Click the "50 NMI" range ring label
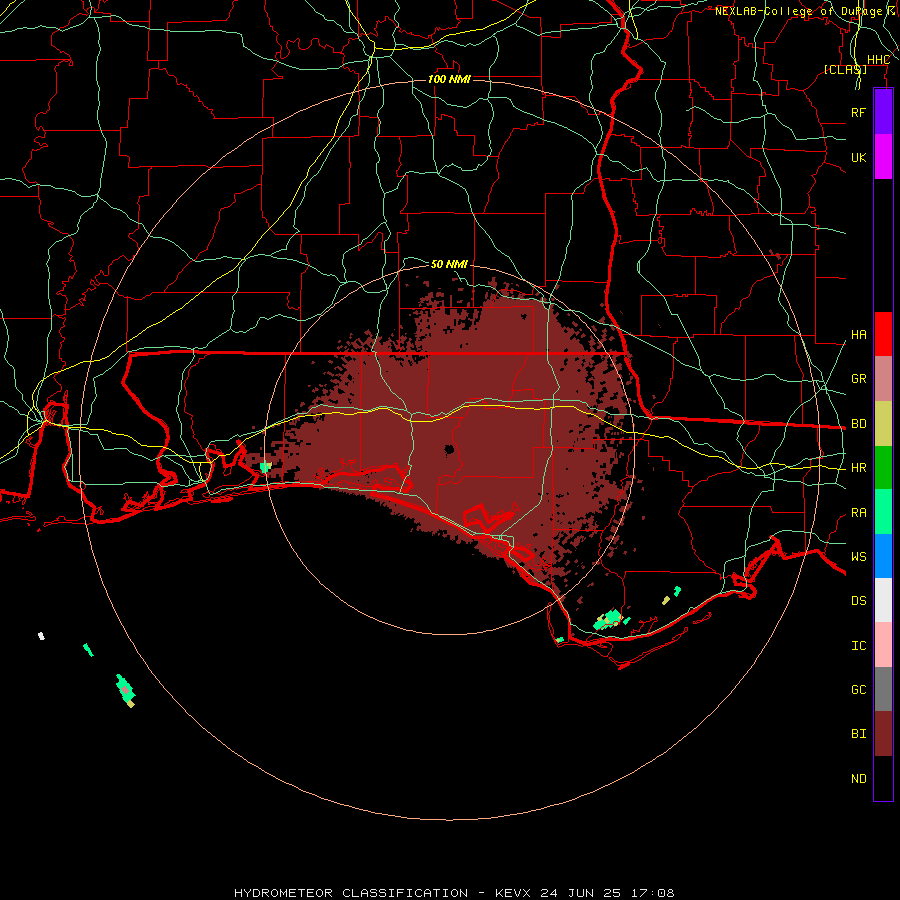Viewport: 900px width, 900px height. 449,264
